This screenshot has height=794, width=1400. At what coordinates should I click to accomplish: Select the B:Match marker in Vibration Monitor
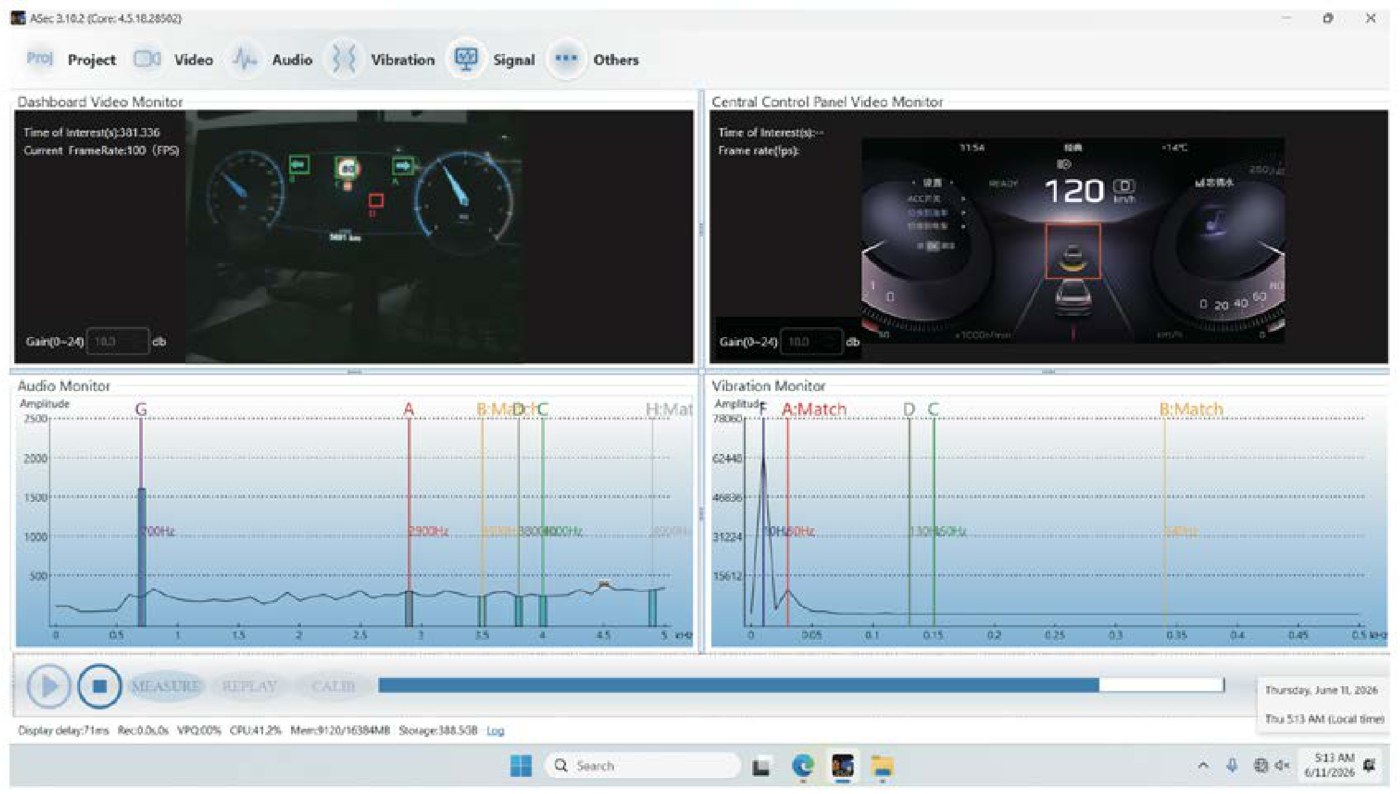tap(1191, 409)
